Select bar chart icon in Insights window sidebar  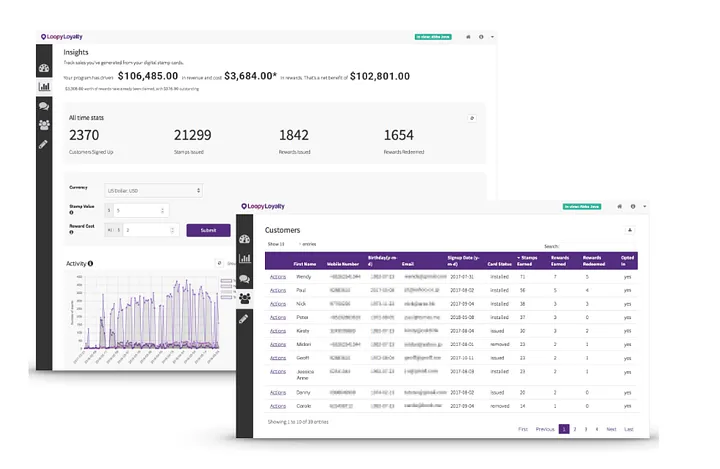pyautogui.click(x=44, y=86)
